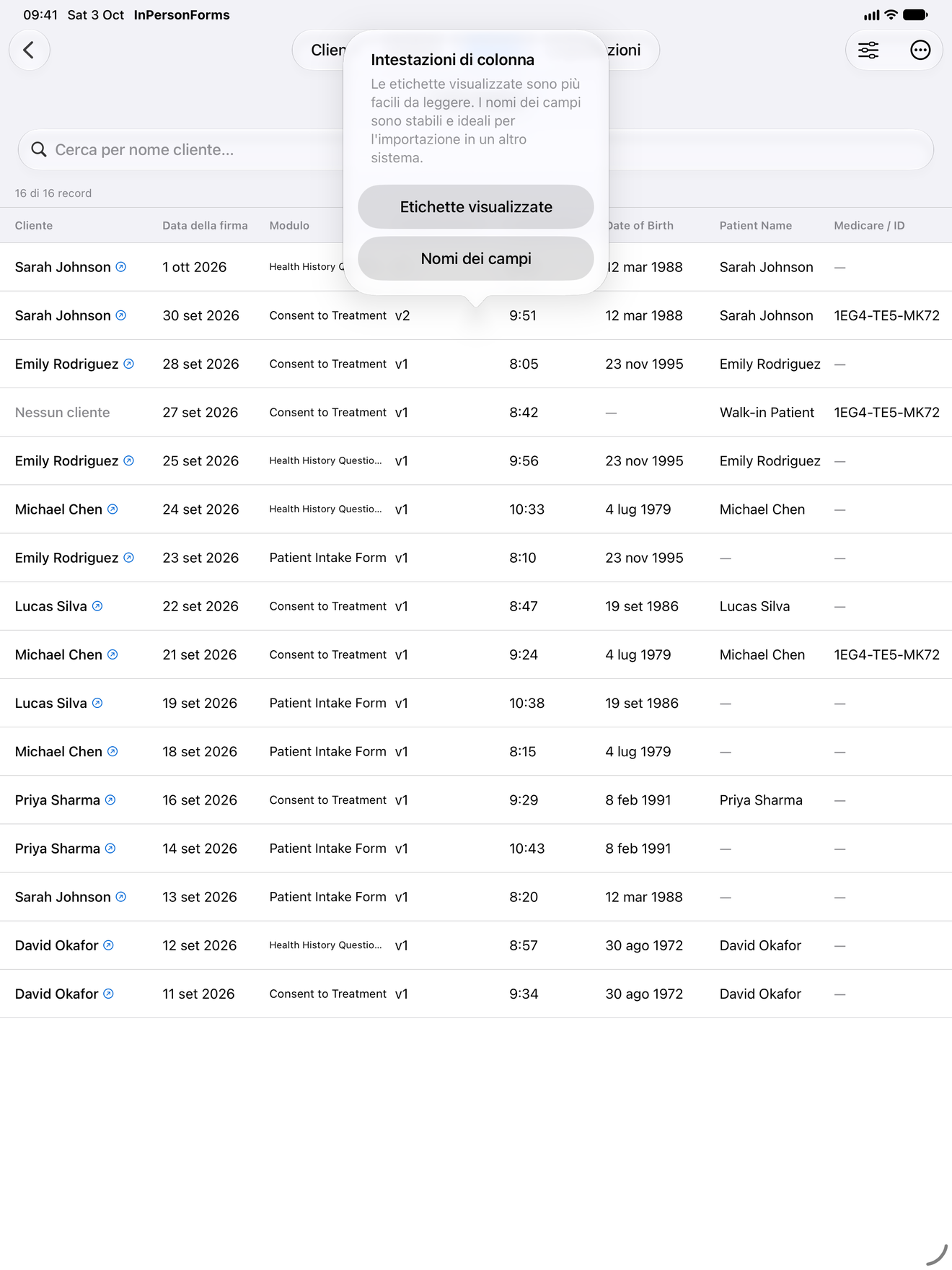Open the more options ellipsis menu

coord(920,50)
